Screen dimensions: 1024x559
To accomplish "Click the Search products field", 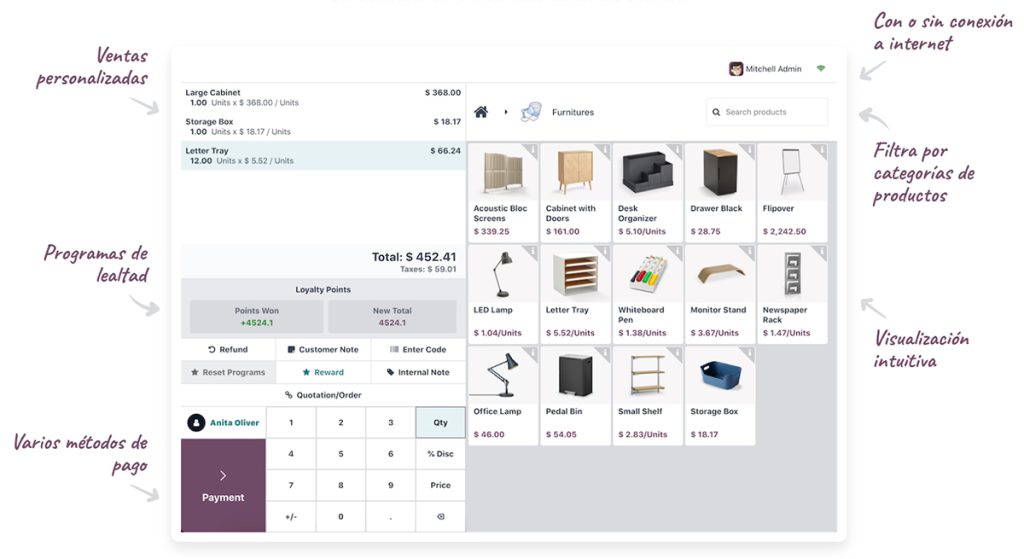I will [767, 112].
